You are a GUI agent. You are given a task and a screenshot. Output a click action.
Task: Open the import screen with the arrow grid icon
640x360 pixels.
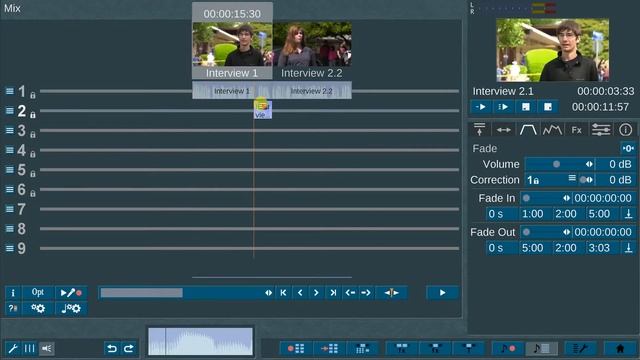click(329, 348)
